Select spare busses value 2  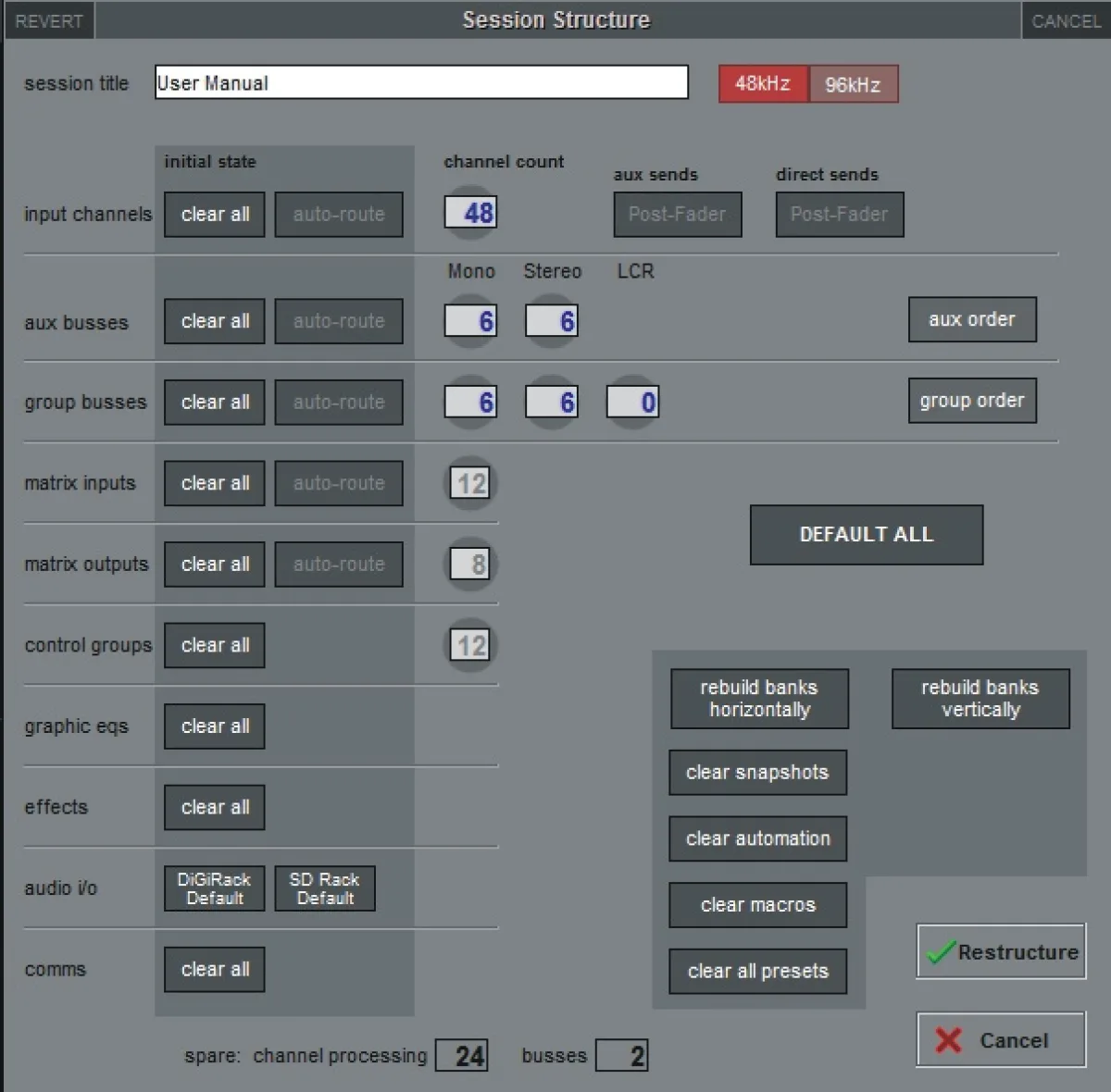coord(622,1056)
